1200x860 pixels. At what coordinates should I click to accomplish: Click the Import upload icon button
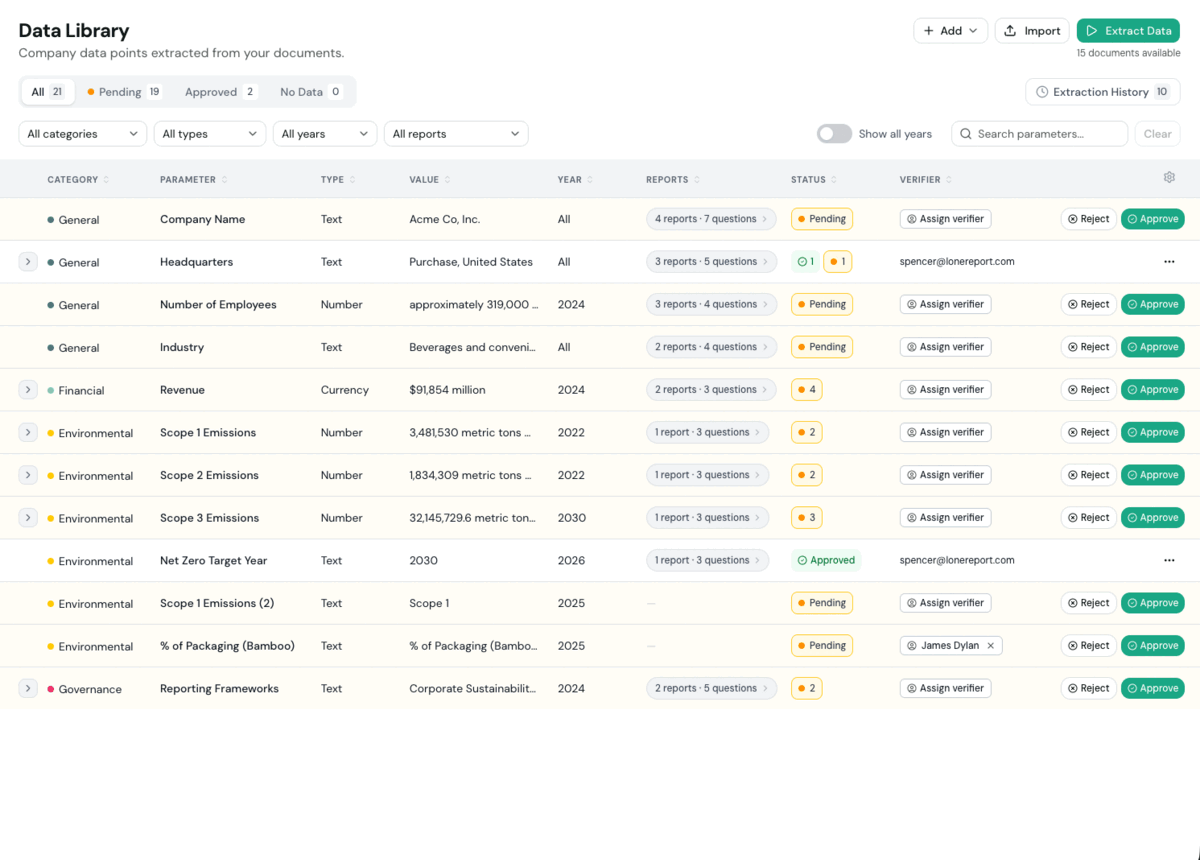[x=1032, y=31]
